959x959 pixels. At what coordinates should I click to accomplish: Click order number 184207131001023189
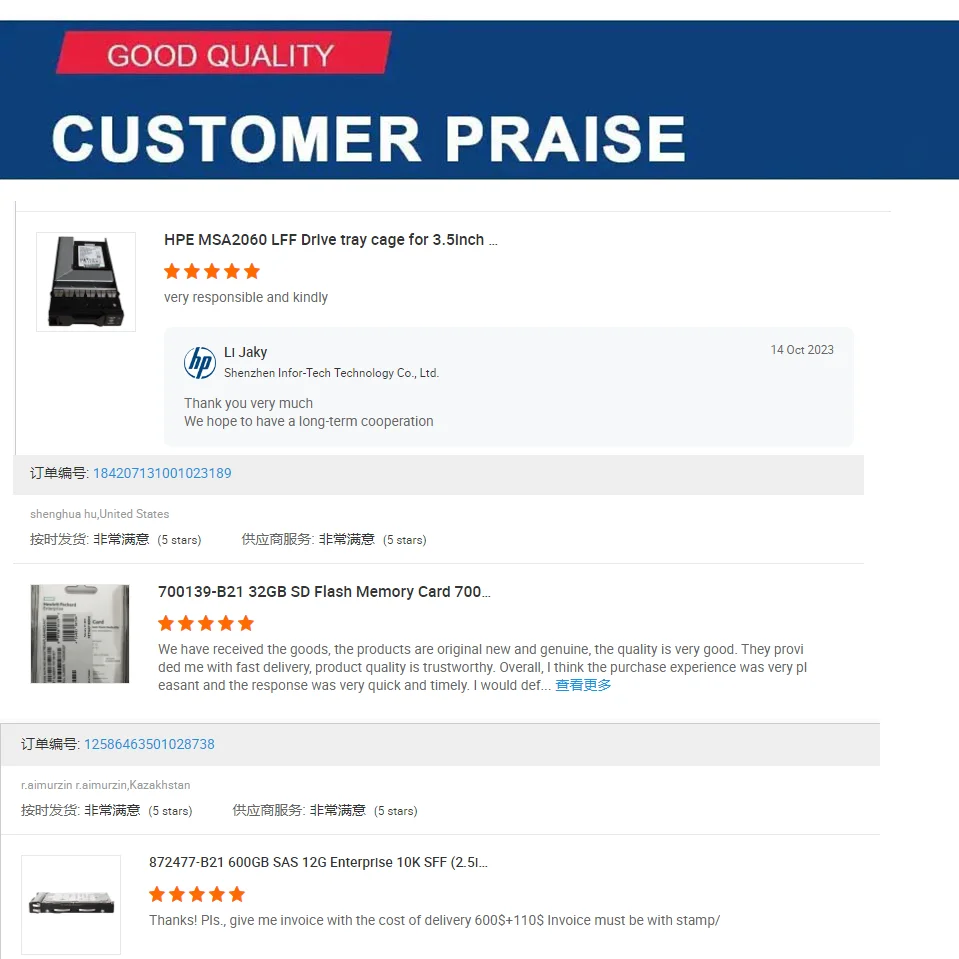(162, 473)
